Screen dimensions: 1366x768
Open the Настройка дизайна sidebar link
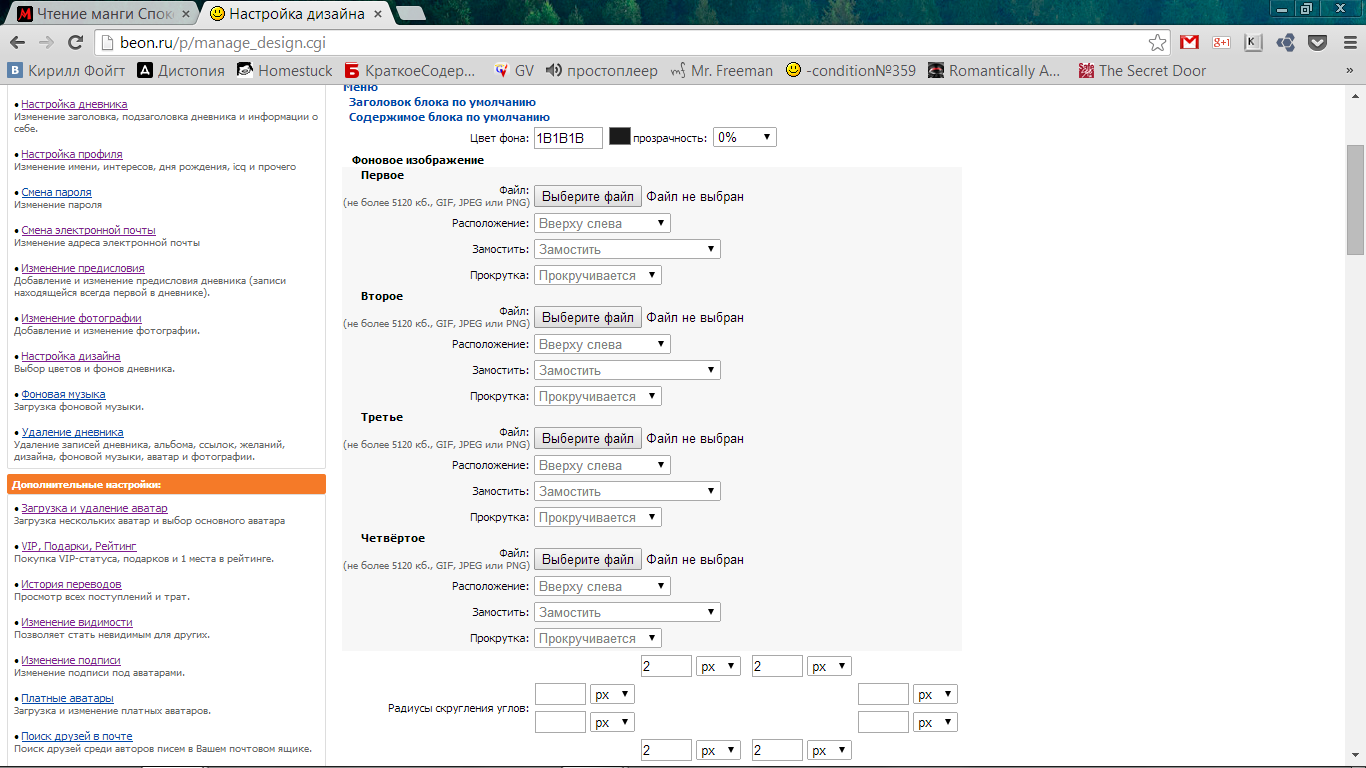71,356
